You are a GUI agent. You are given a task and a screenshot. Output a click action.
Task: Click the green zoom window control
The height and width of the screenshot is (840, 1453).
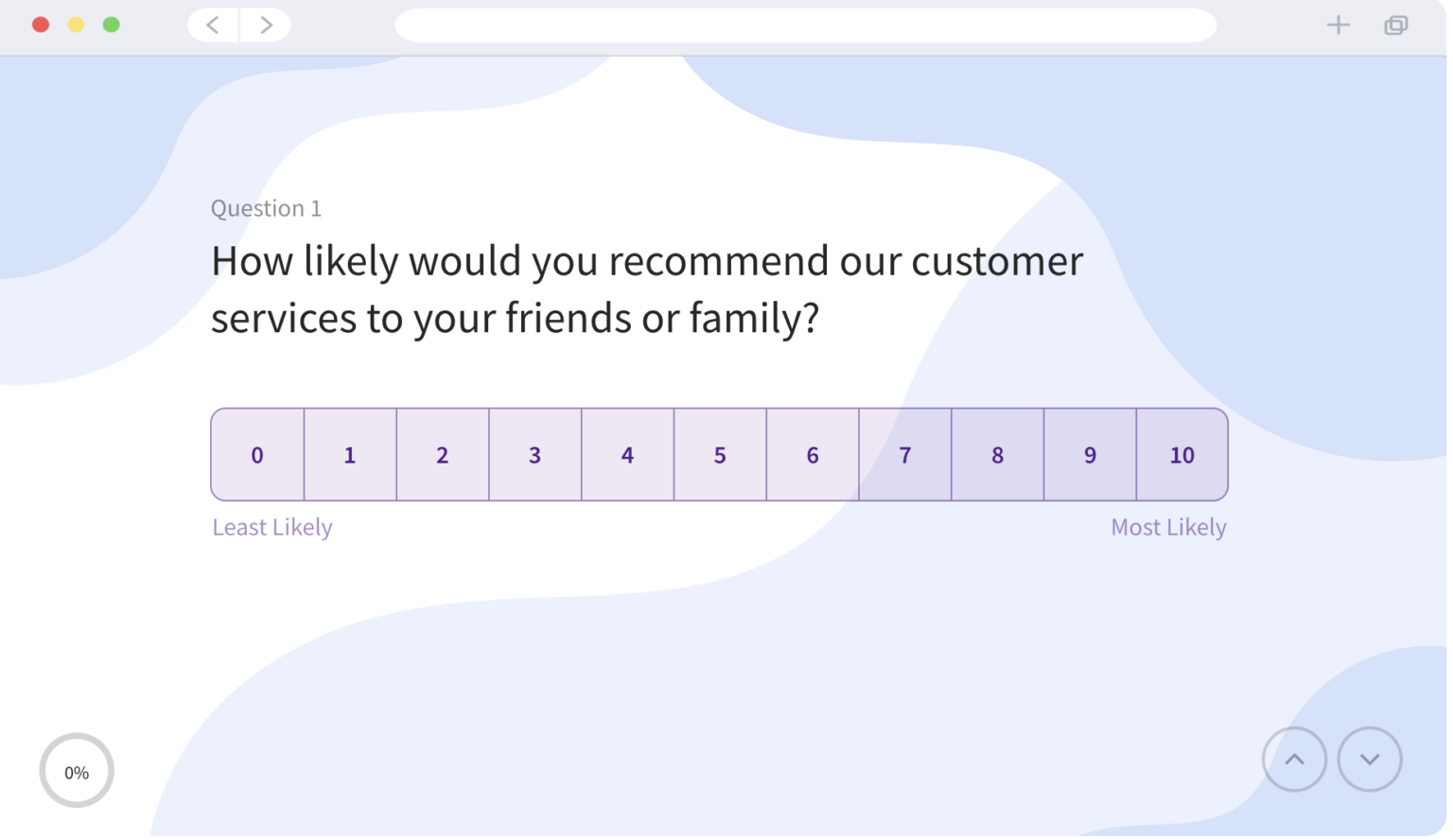pos(111,25)
